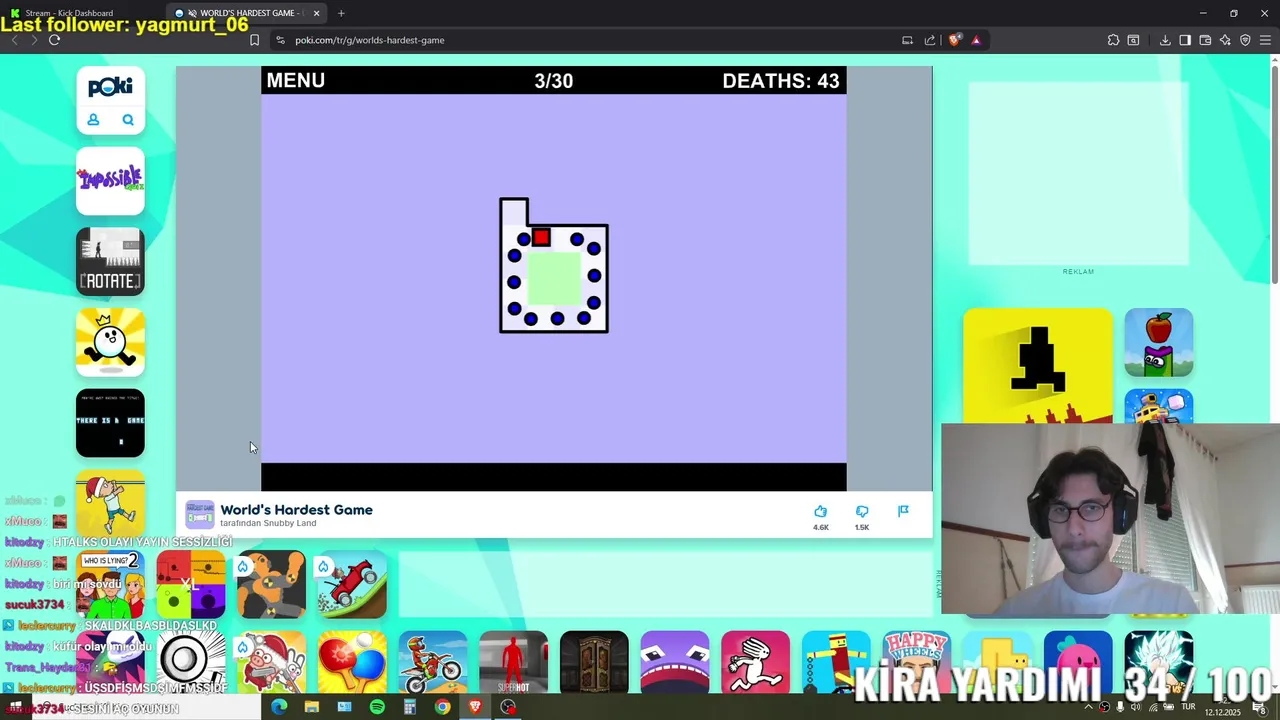Open the taskbar clock and date

click(x=1222, y=708)
